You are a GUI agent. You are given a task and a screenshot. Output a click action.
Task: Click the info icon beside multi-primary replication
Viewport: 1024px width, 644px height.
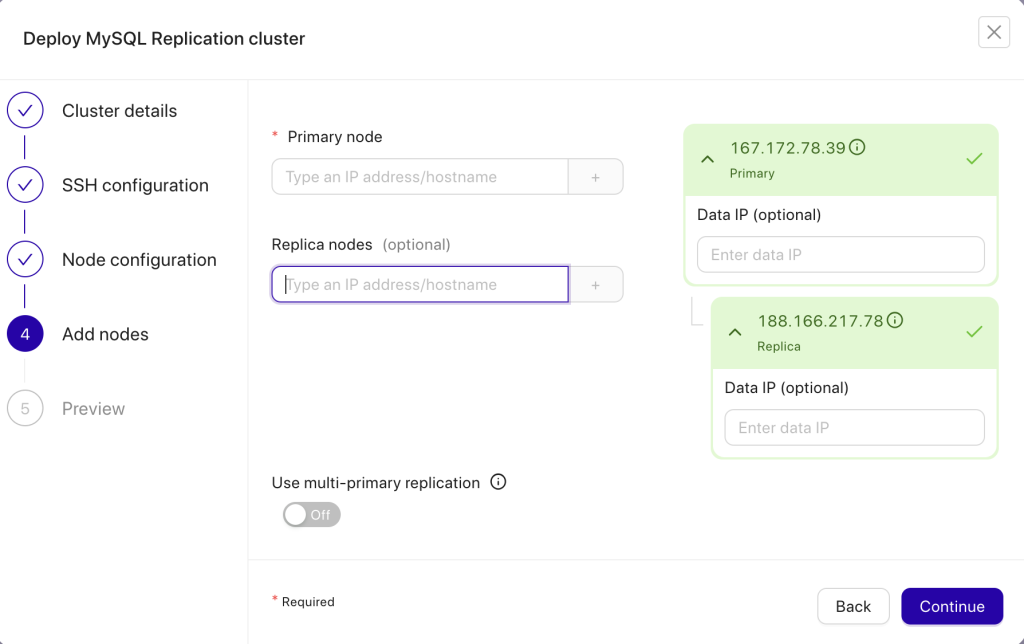498,482
